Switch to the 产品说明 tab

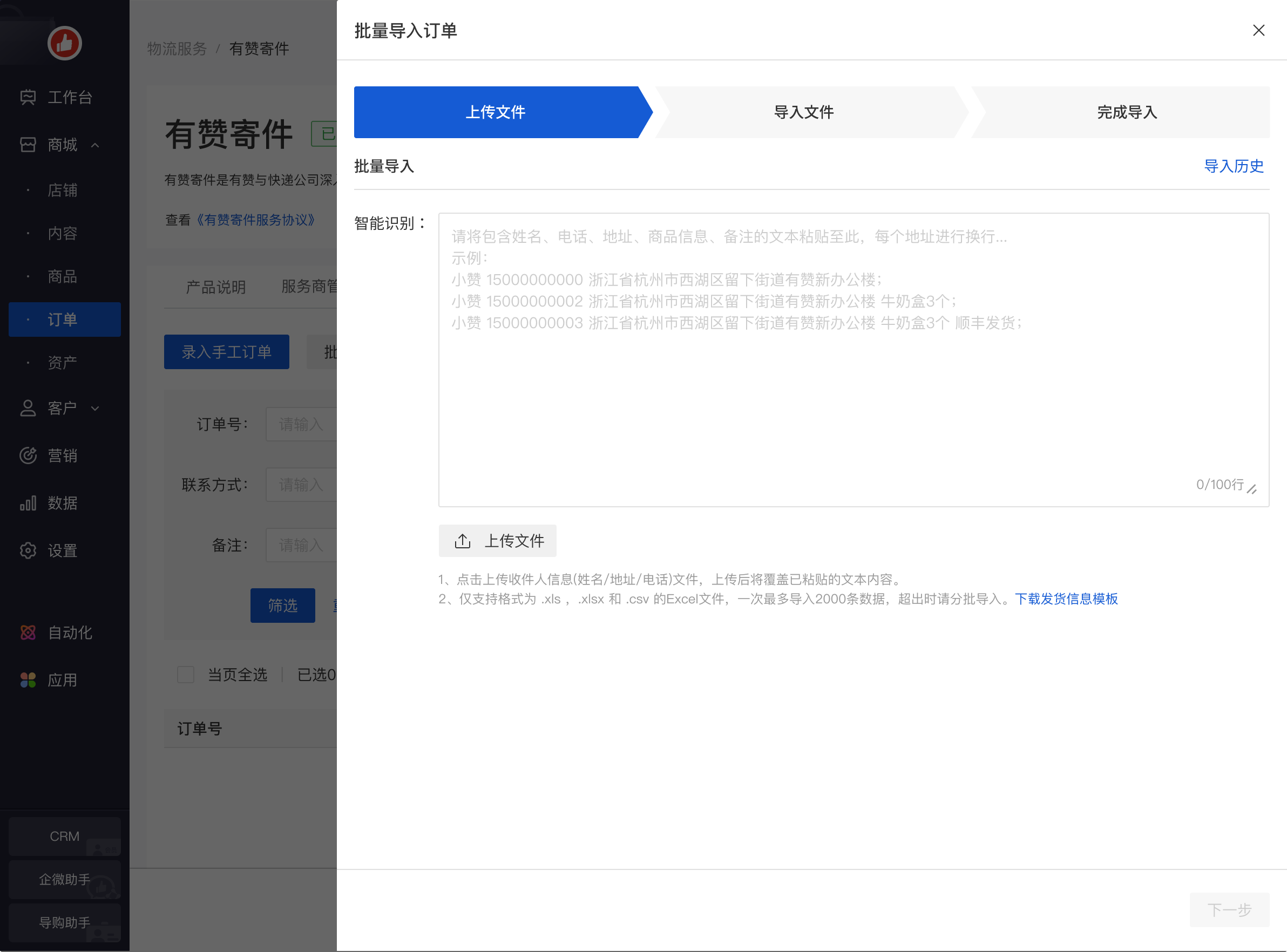coord(215,287)
